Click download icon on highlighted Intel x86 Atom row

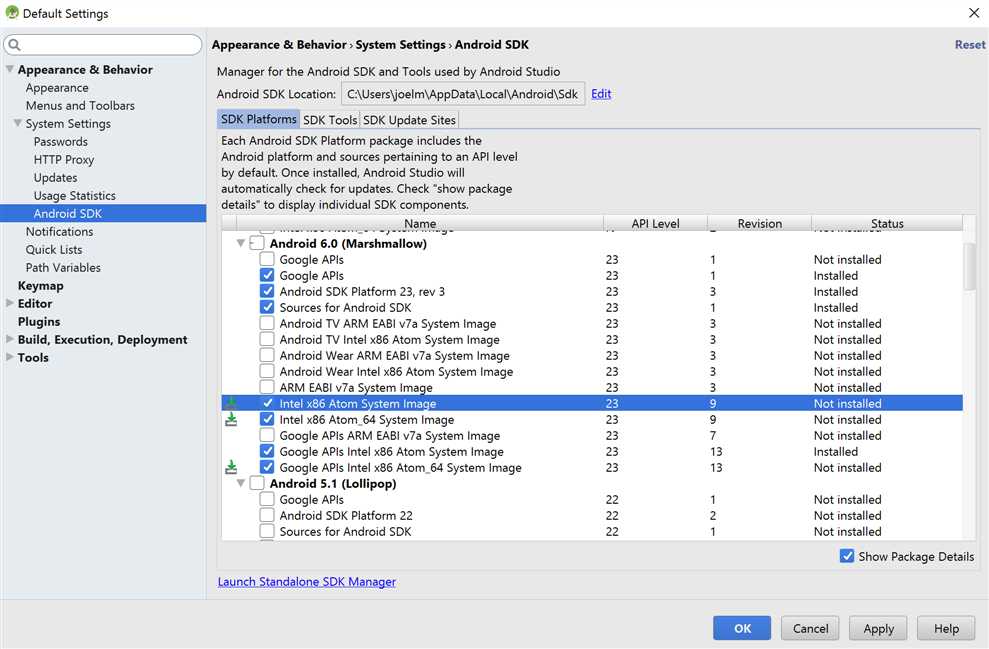pos(231,403)
